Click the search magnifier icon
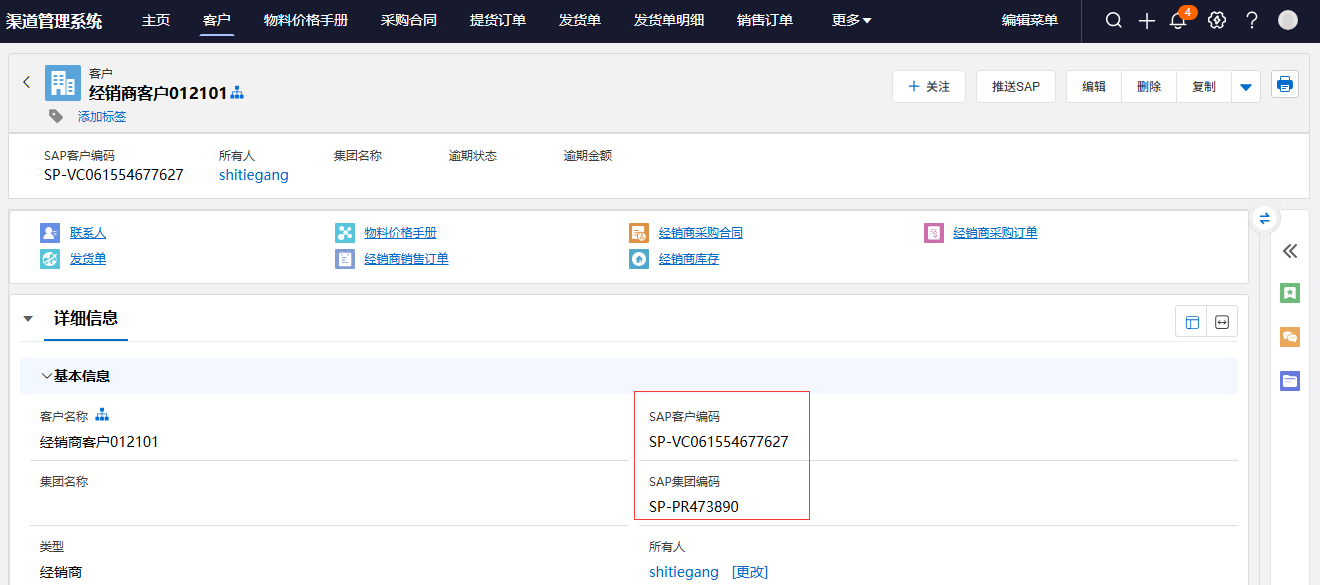This screenshot has height=585, width=1320. [1113, 21]
